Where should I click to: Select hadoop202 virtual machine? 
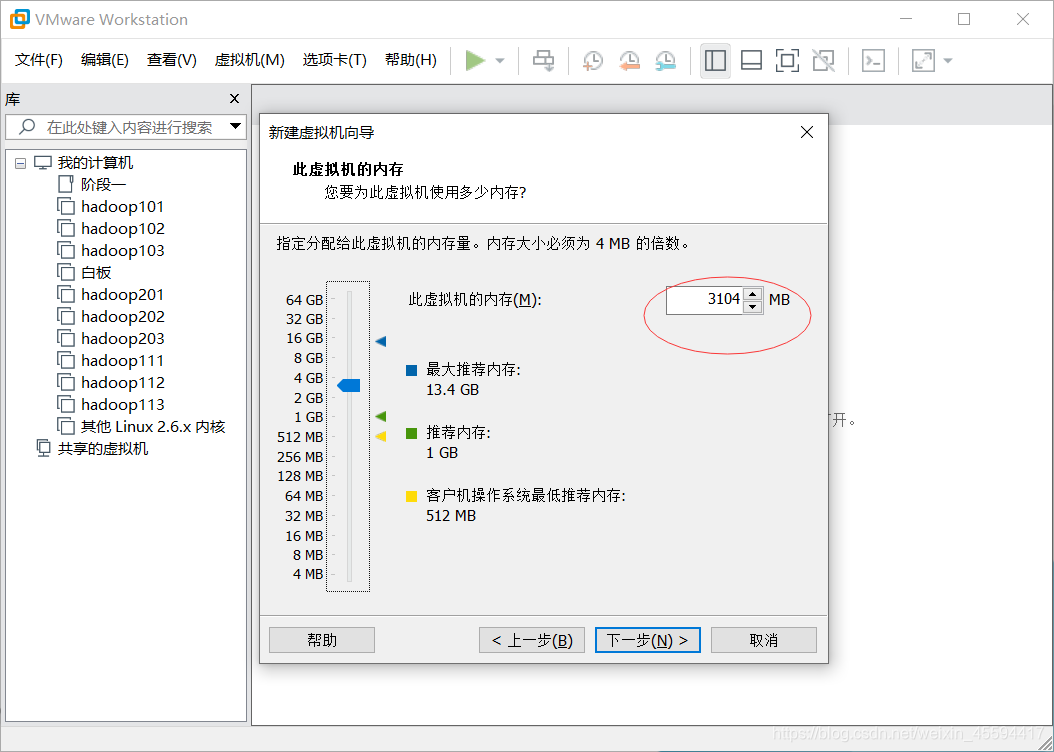(122, 317)
